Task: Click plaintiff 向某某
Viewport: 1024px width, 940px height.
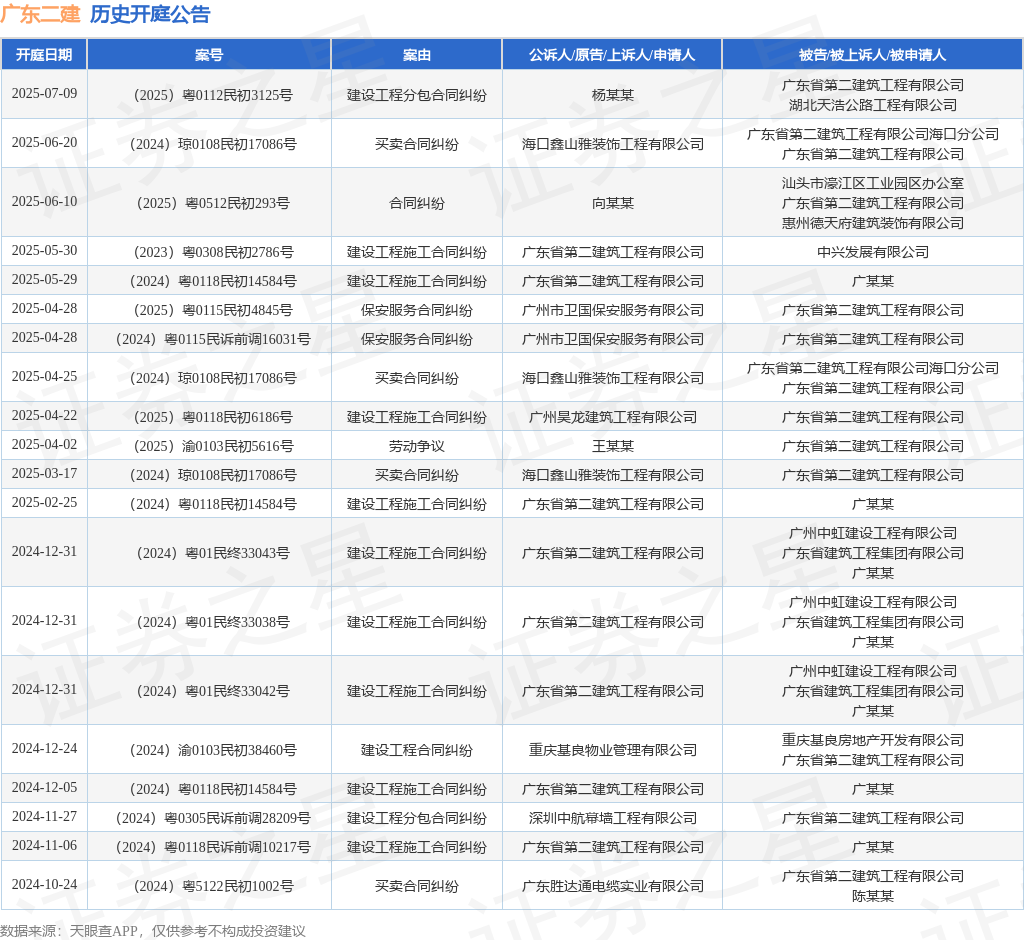Action: [x=613, y=203]
